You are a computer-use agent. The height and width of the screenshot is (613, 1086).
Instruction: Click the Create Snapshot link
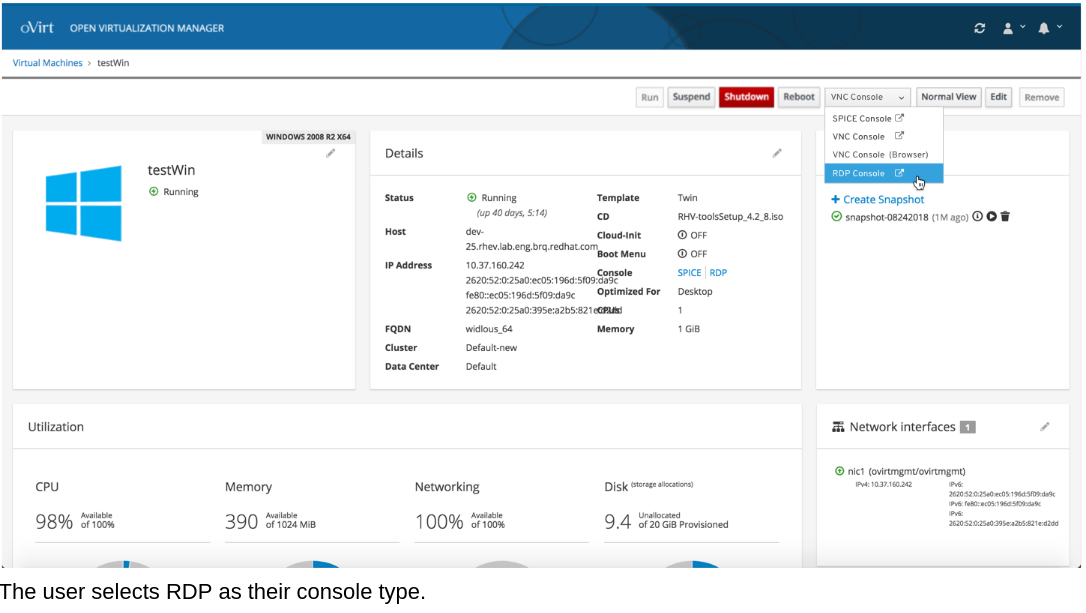pyautogui.click(x=878, y=200)
